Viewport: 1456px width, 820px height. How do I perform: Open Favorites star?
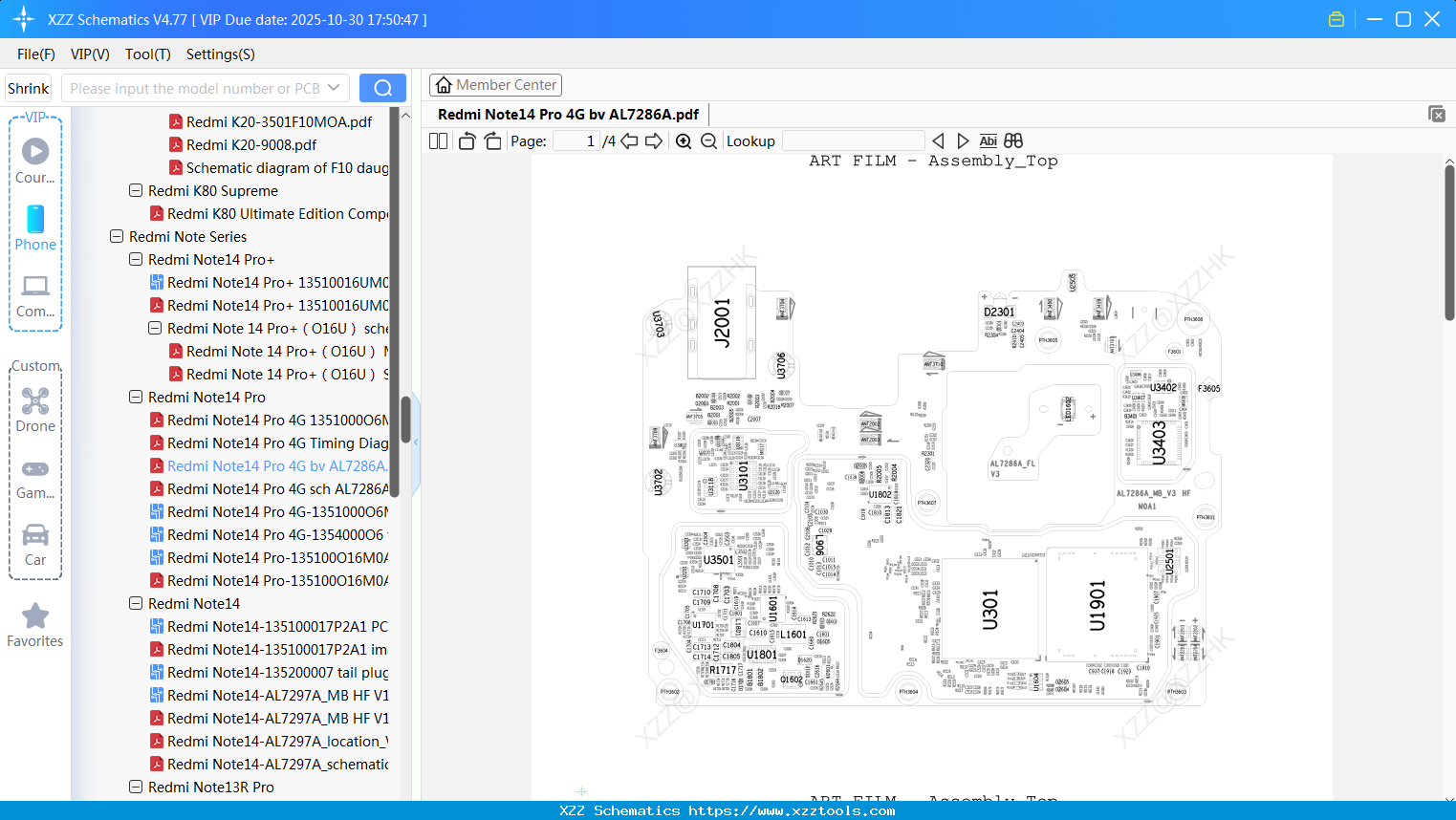[x=35, y=626]
